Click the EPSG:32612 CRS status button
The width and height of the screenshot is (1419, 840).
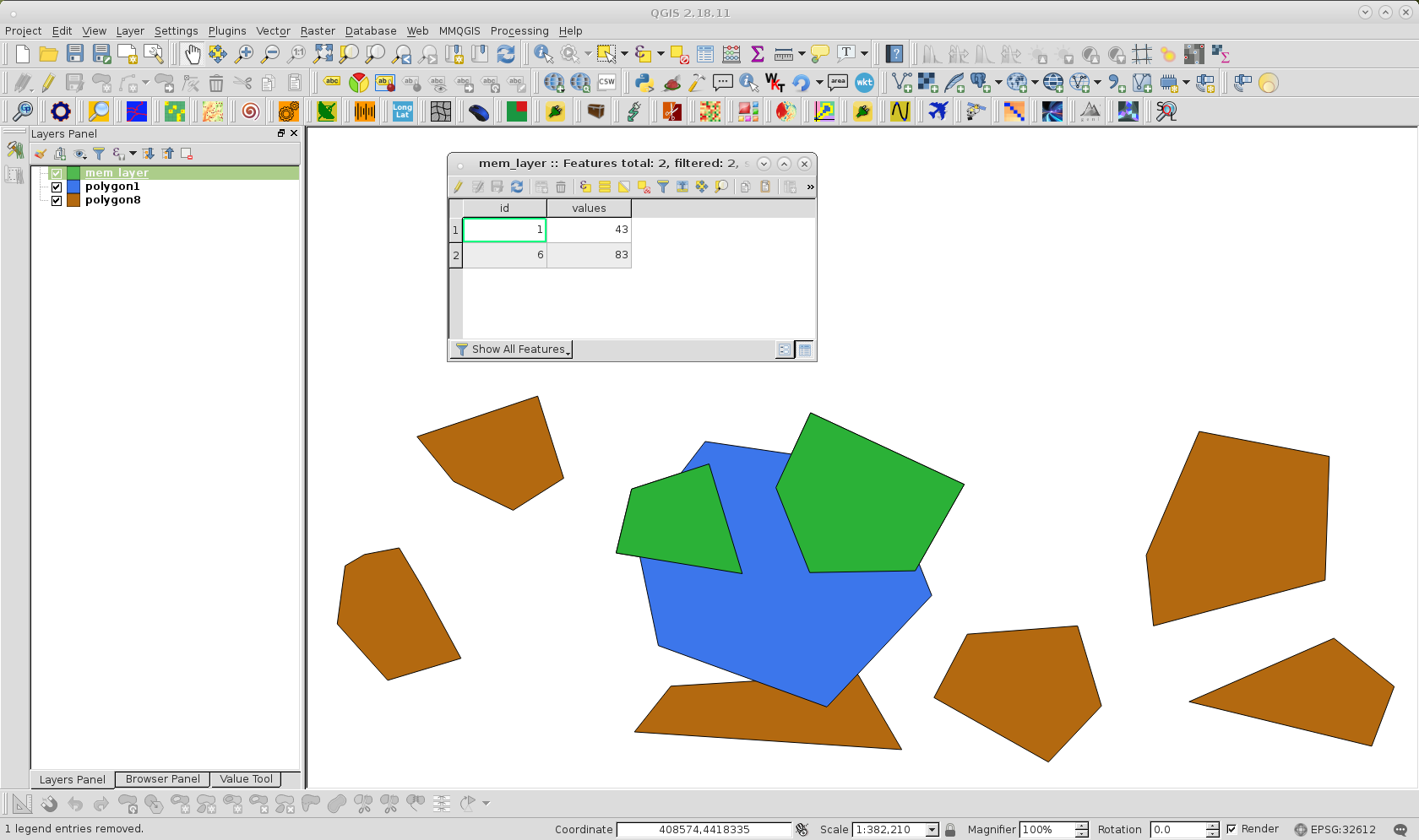(x=1335, y=830)
